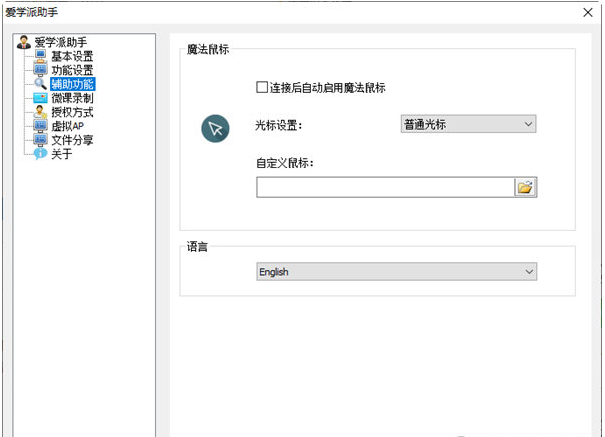This screenshot has height=437, width=605.
Task: Click the 爱学派助手 root user icon
Action: [x=24, y=43]
